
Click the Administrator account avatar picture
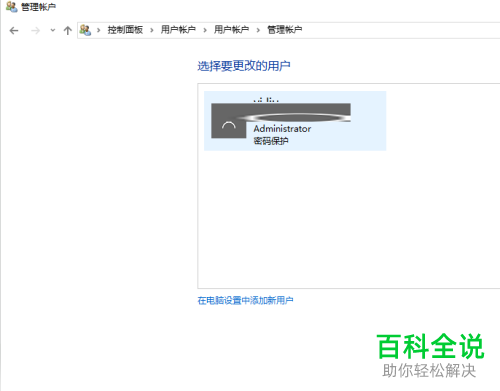(229, 121)
